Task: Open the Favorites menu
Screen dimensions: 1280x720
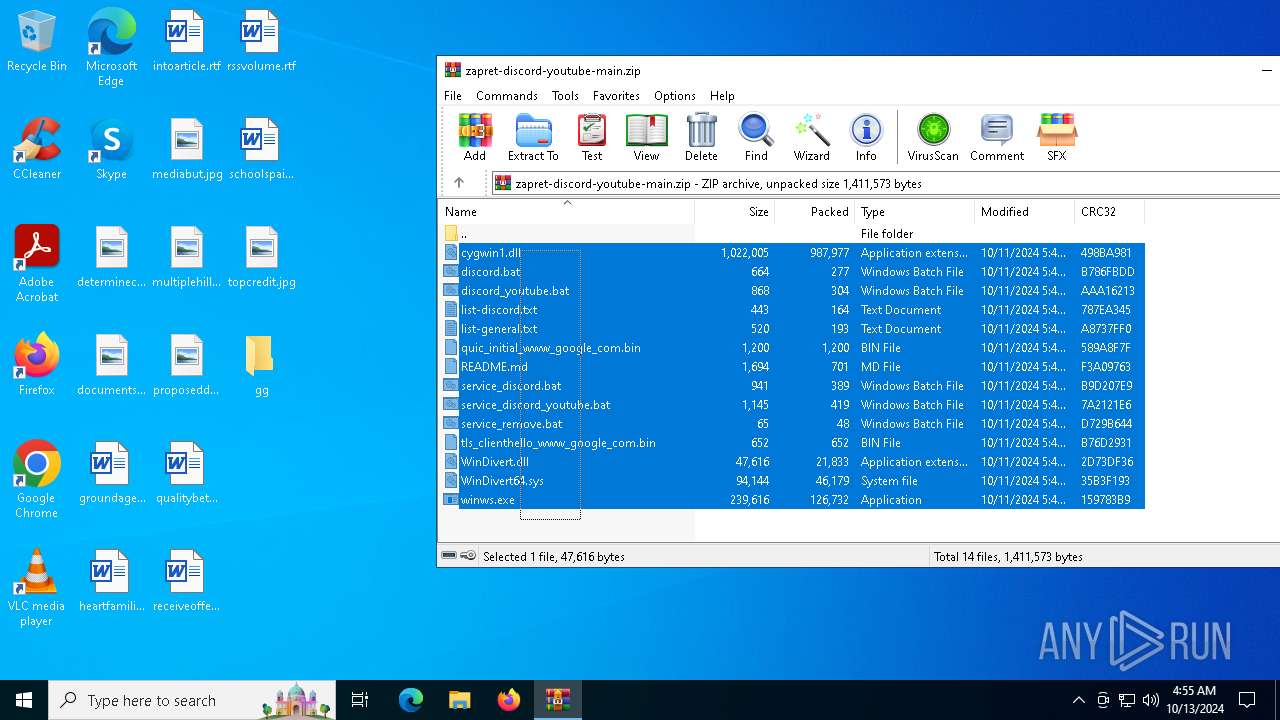Action: click(616, 96)
